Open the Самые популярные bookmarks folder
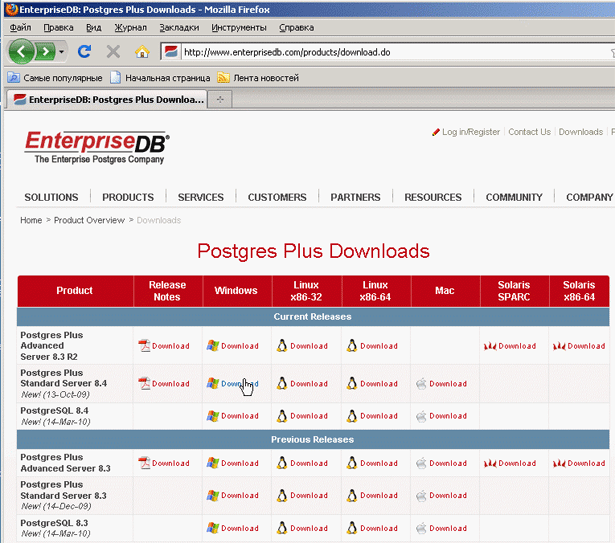 point(55,78)
